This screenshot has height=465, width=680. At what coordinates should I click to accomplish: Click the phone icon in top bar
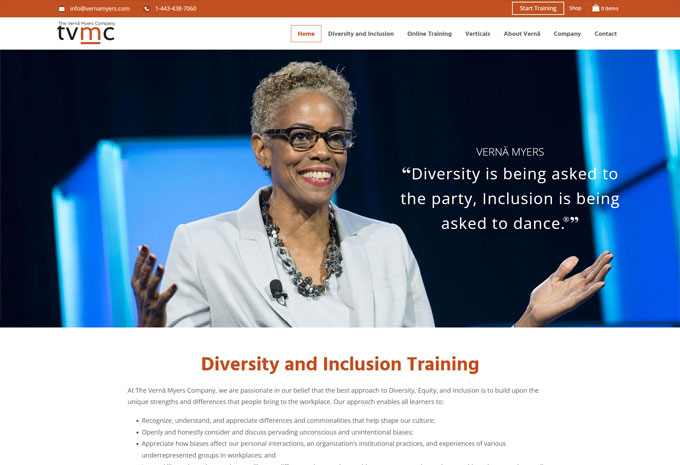click(147, 9)
